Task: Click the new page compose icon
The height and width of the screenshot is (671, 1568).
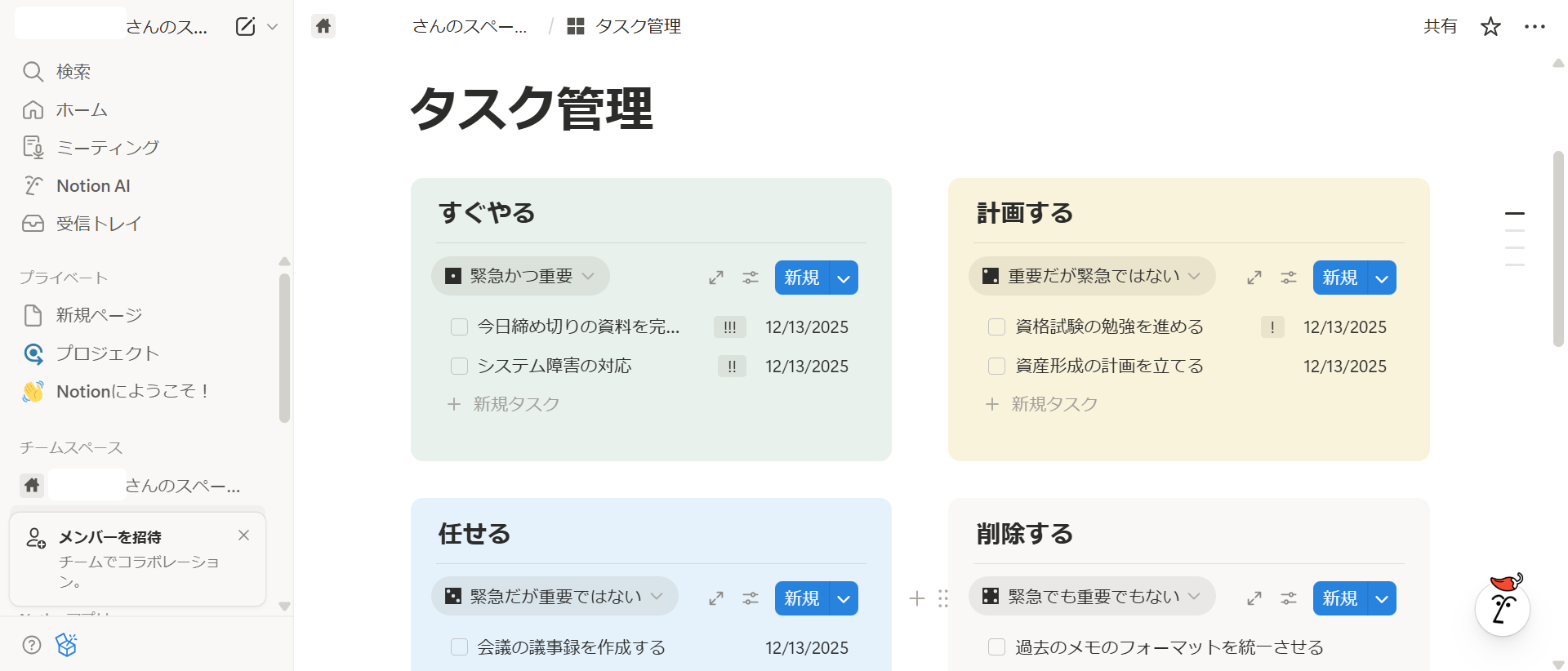Action: tap(245, 27)
